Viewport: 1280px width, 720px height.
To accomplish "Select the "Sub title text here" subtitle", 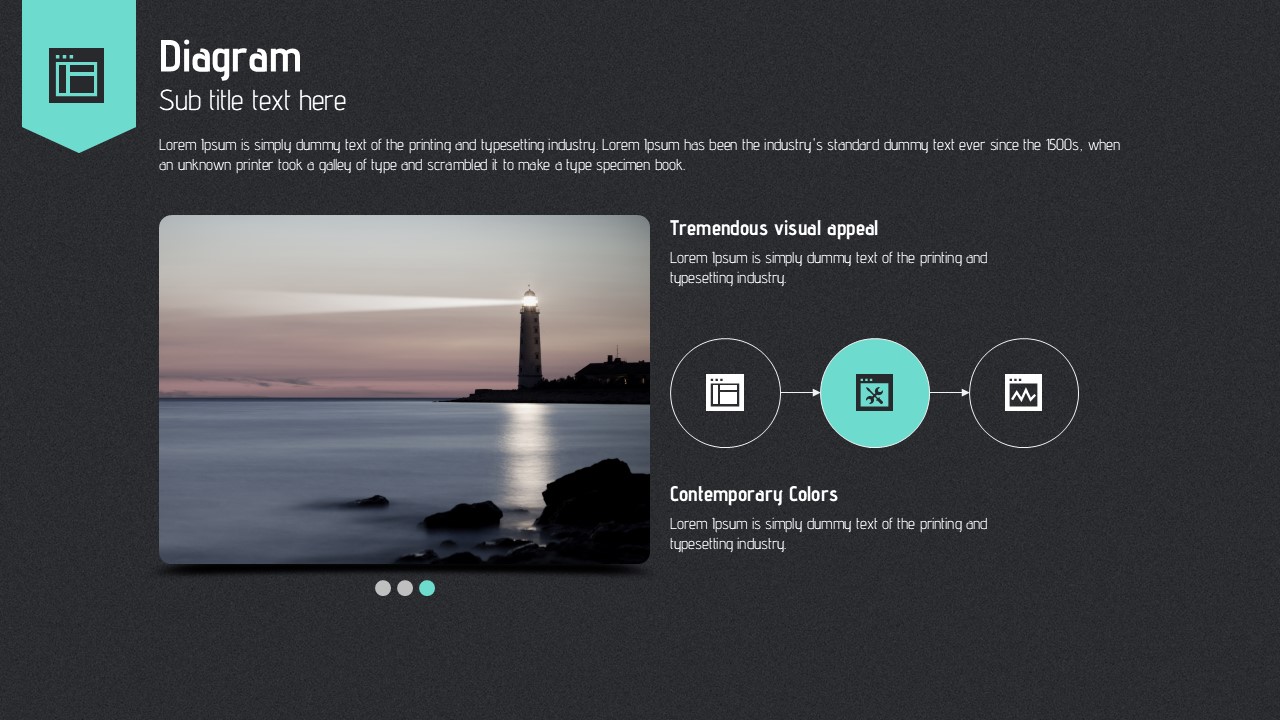I will point(253,101).
